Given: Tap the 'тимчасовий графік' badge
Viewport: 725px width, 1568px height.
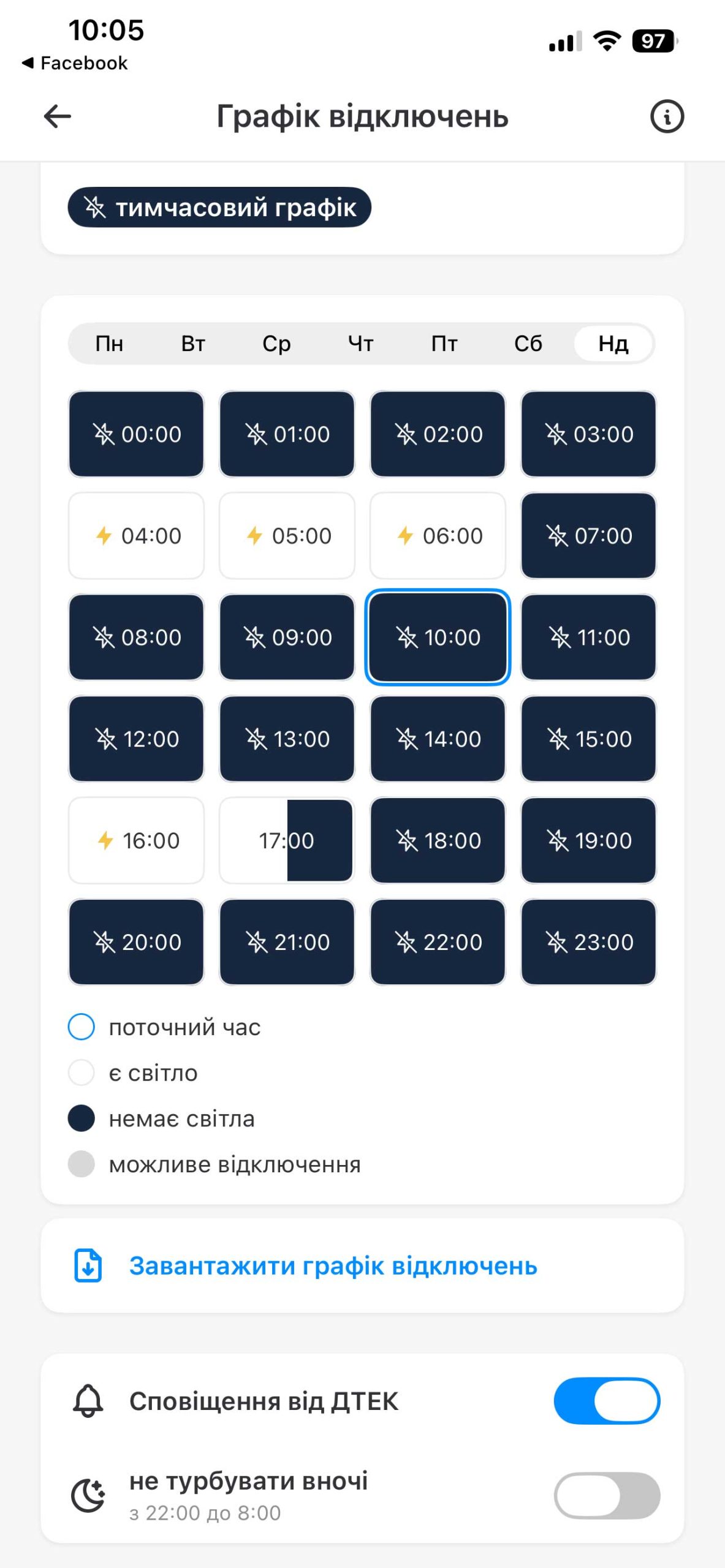Looking at the screenshot, I should (219, 208).
